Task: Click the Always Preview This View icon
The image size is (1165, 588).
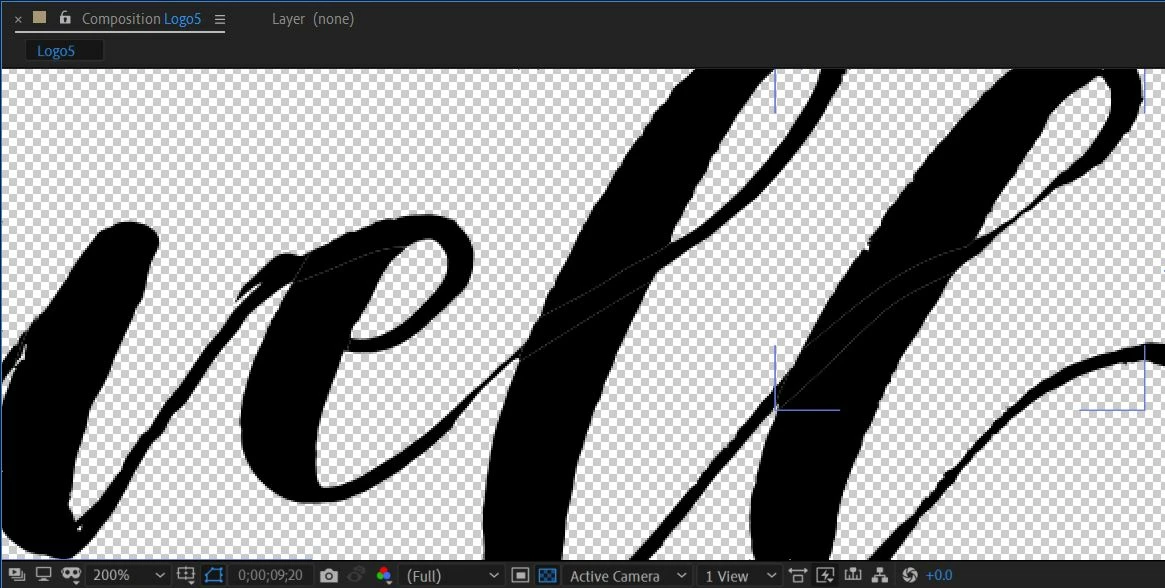Action: 16,575
